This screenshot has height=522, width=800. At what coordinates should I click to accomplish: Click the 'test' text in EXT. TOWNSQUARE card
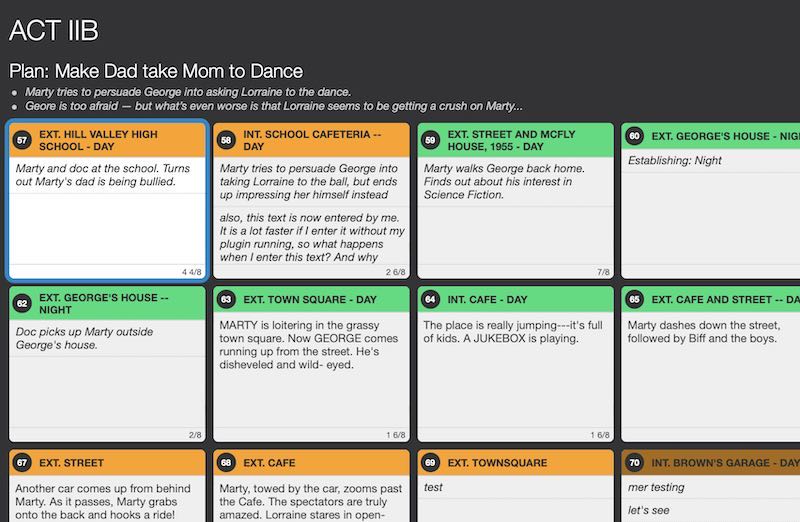tap(433, 488)
